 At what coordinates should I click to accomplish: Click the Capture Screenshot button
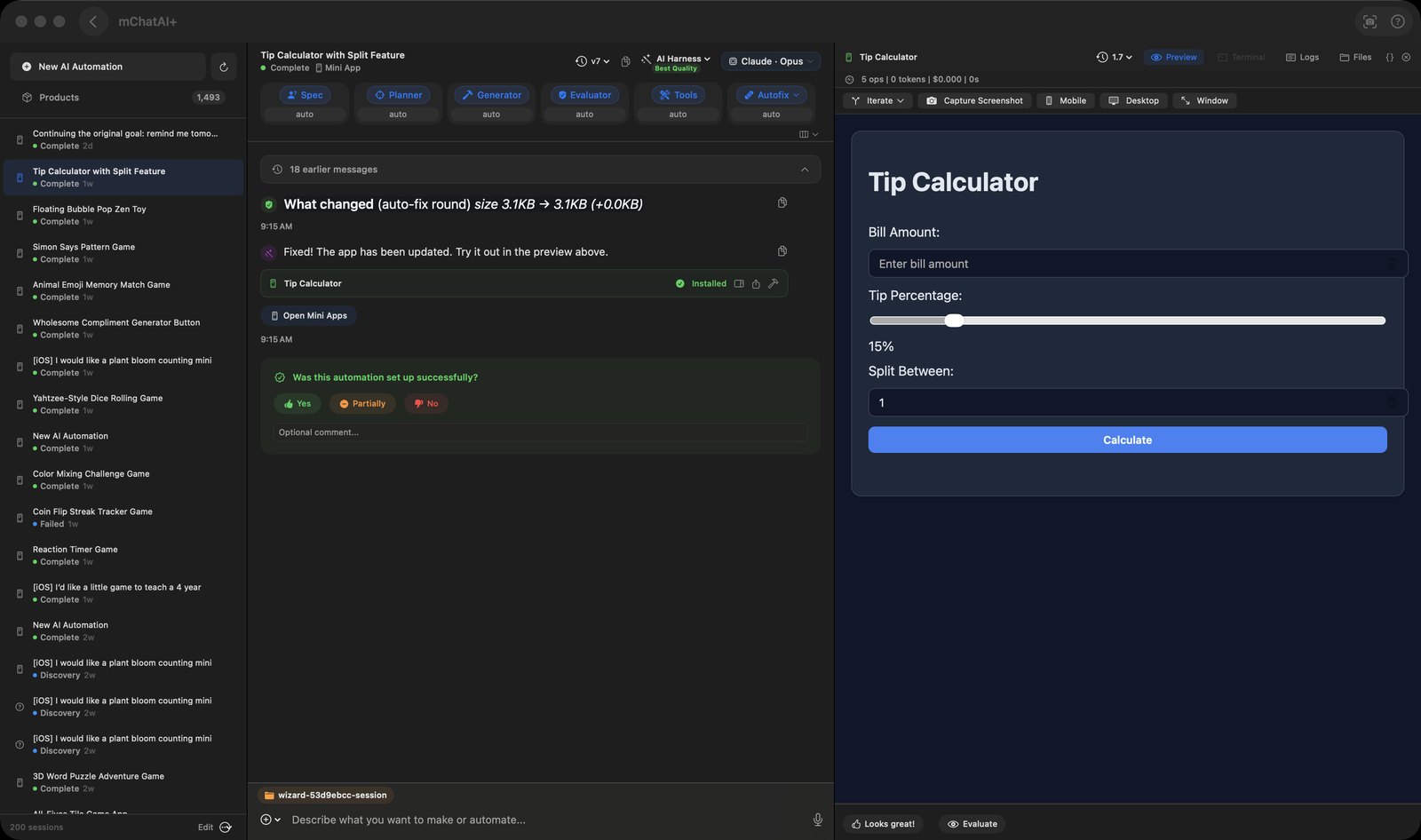pyautogui.click(x=974, y=100)
